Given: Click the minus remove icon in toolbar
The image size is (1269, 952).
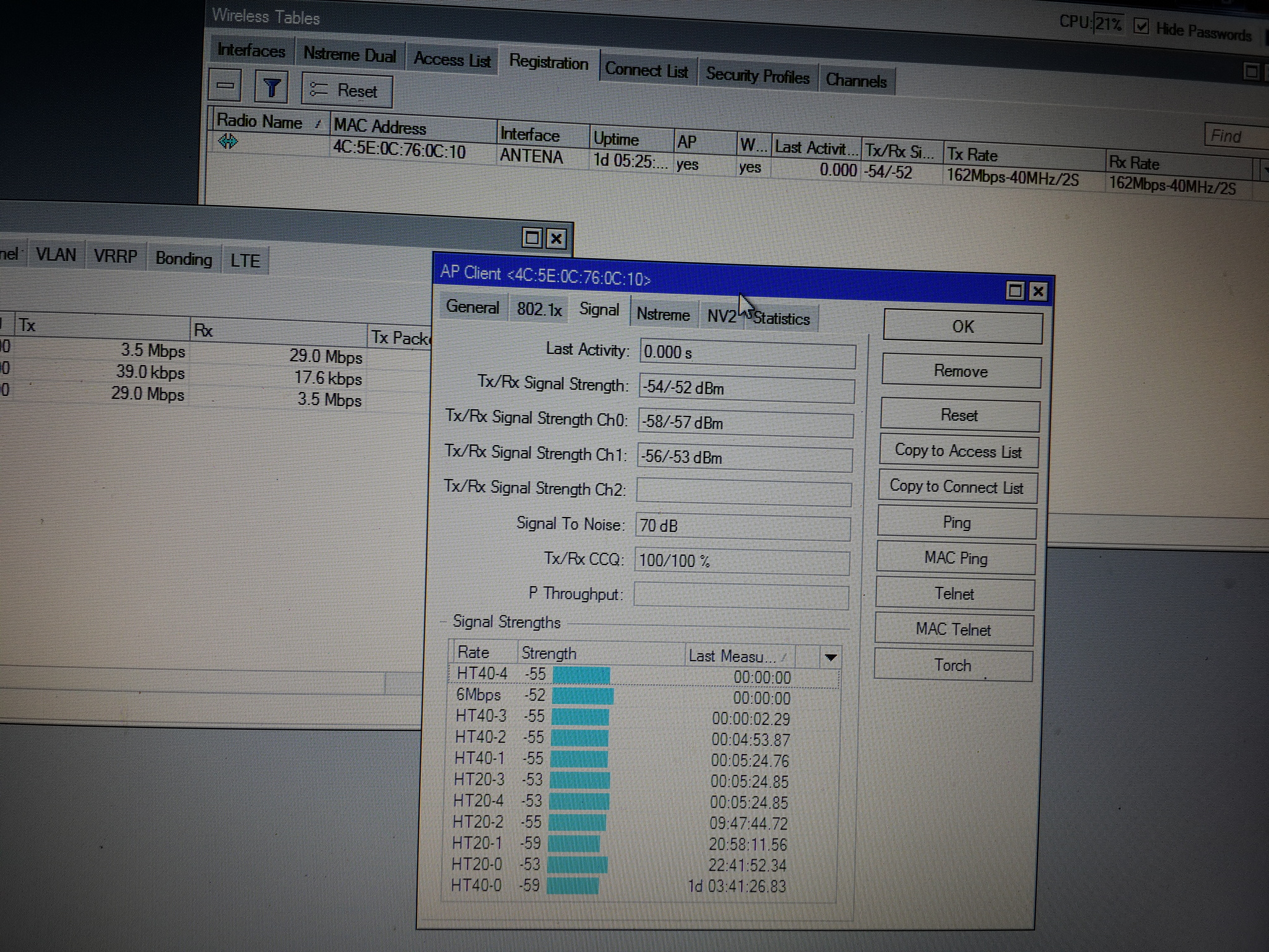Looking at the screenshot, I should pyautogui.click(x=225, y=85).
